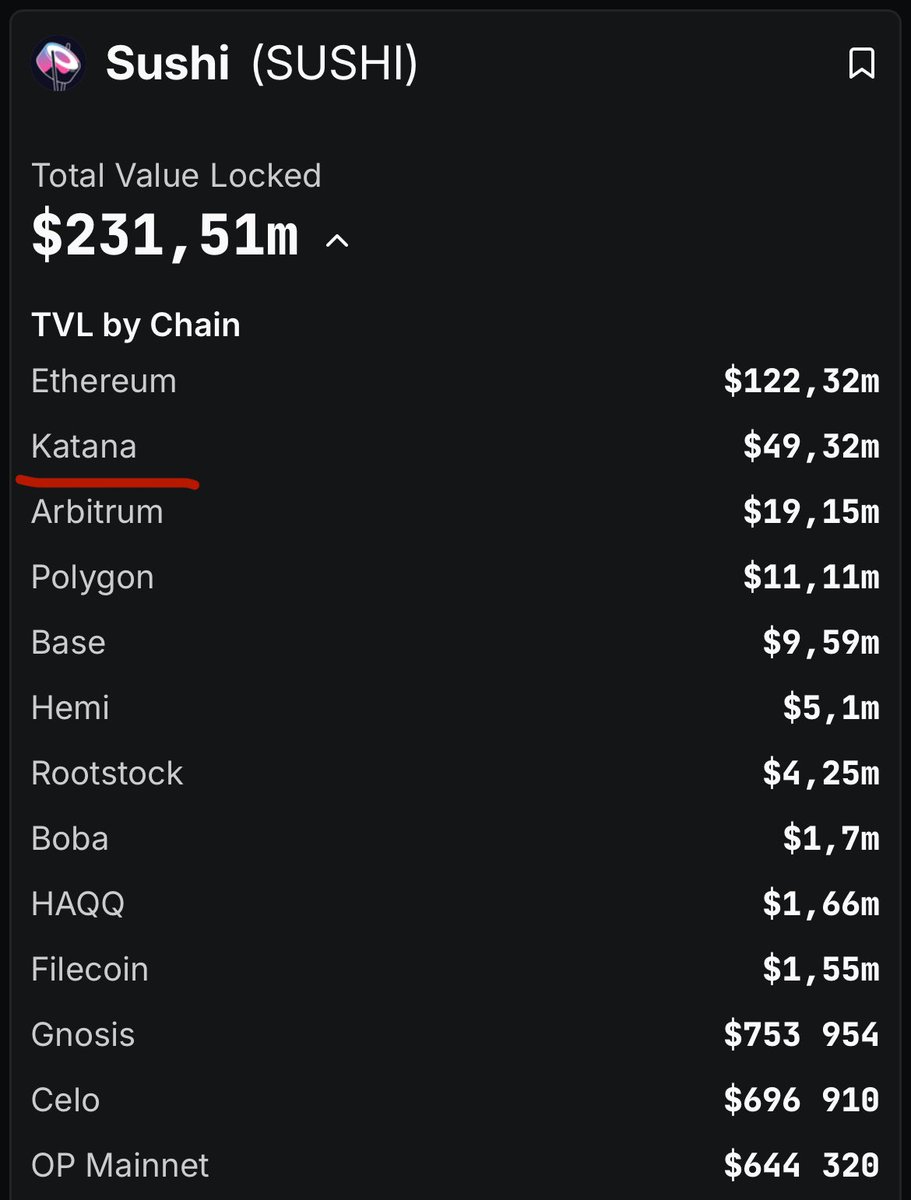
Task: Select the Gnosis chain row
Action: (455, 1034)
